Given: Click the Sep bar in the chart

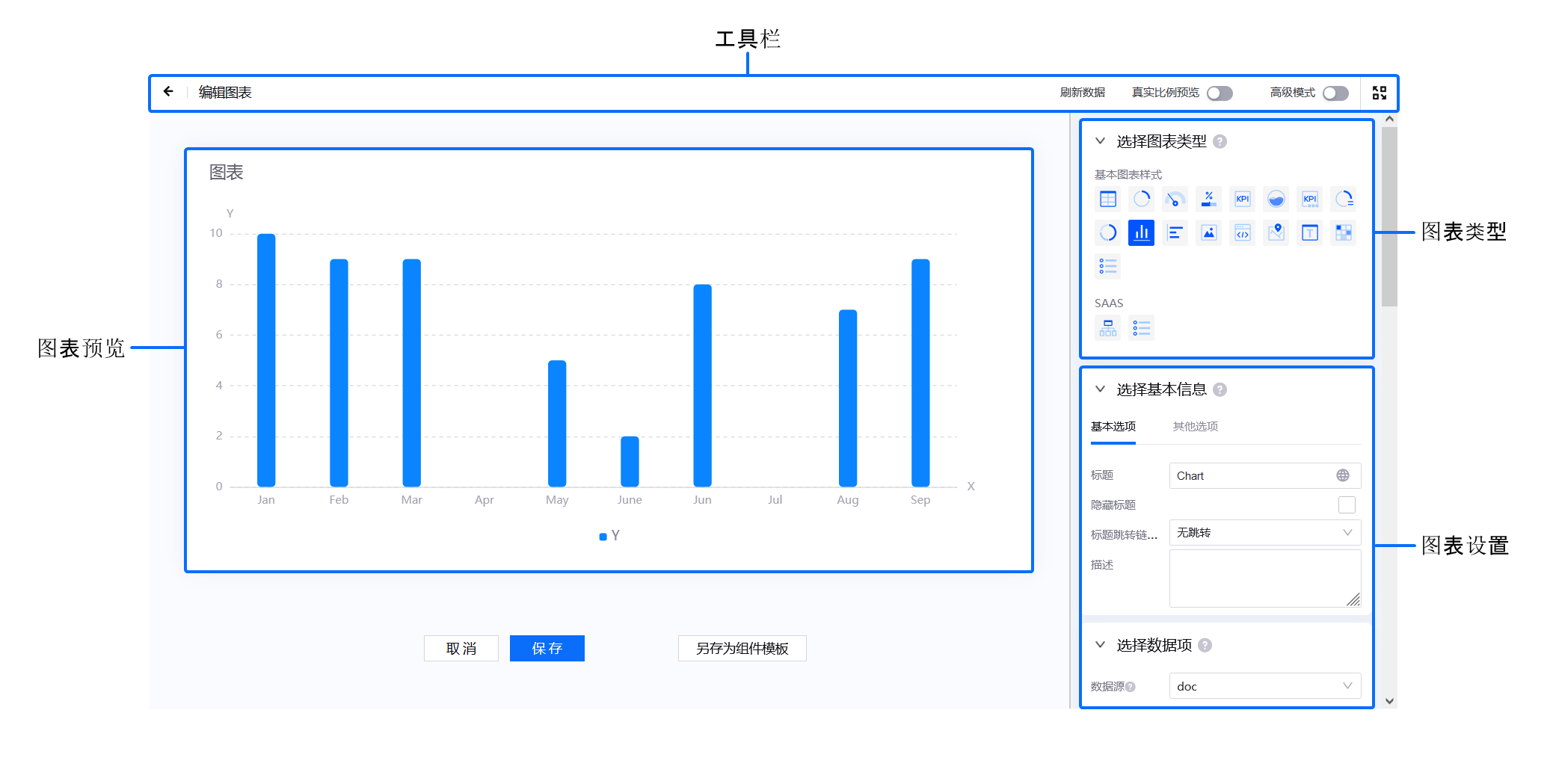Looking at the screenshot, I should (920, 373).
